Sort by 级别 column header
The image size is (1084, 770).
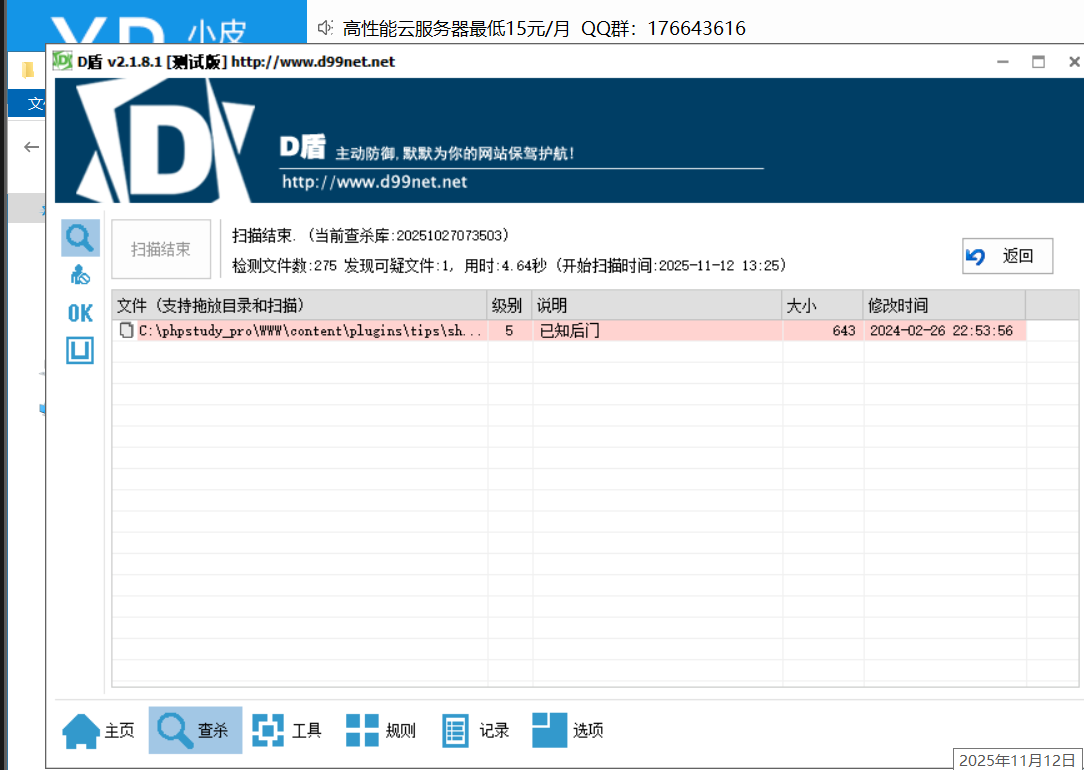click(508, 305)
